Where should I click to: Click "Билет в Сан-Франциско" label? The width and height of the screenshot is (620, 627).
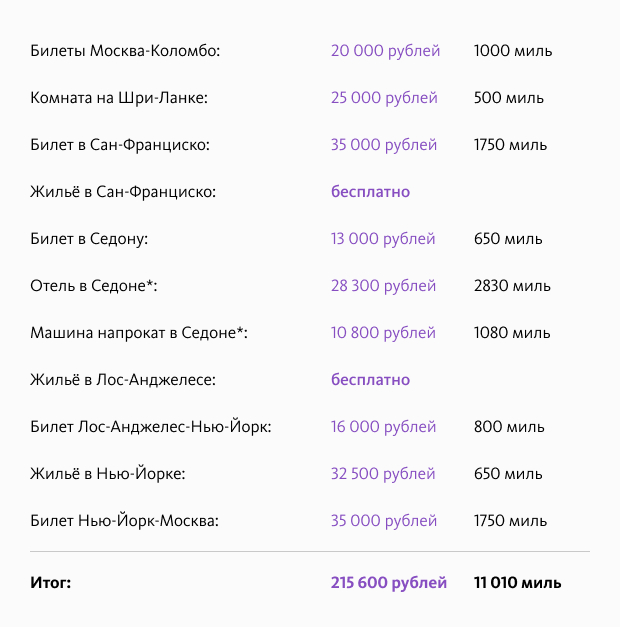tap(120, 145)
